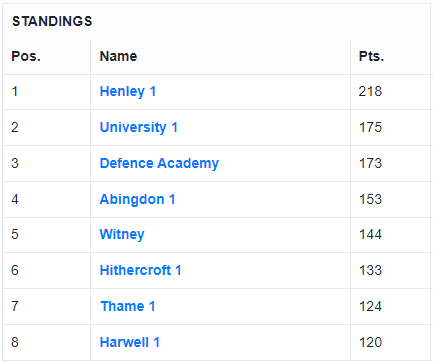Click the STANDINGS heading
433x363 pixels.
tap(52, 22)
